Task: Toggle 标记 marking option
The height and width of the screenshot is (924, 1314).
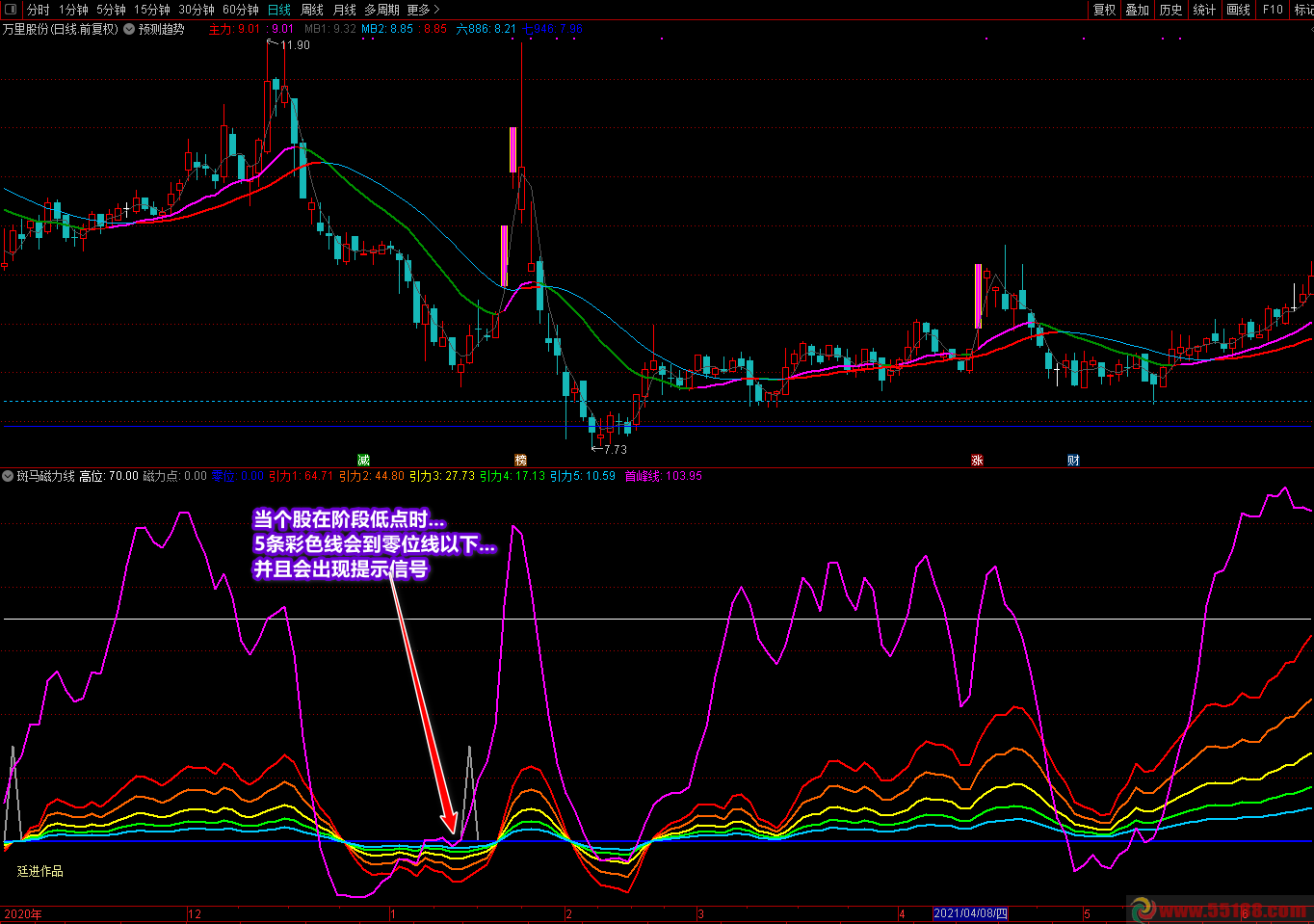Action: click(x=1303, y=10)
